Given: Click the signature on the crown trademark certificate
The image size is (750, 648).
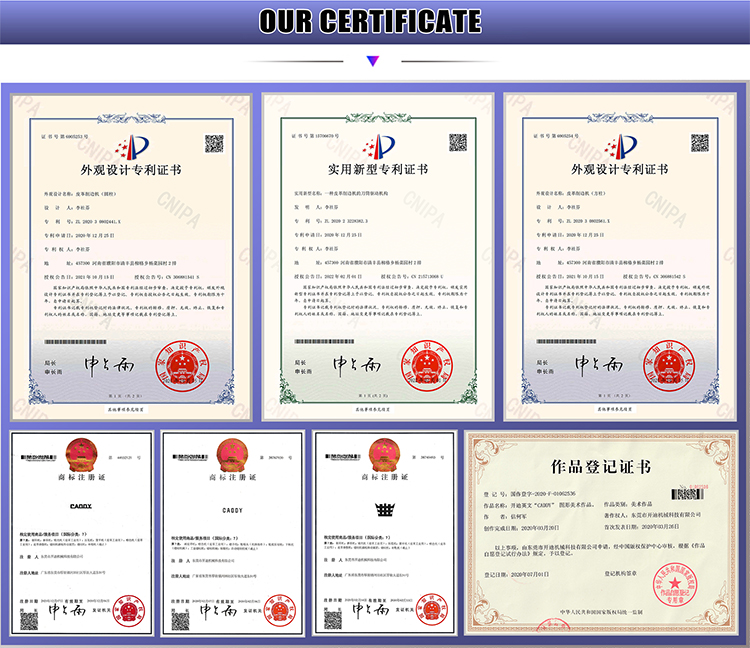Looking at the screenshot, I should (x=371, y=610).
